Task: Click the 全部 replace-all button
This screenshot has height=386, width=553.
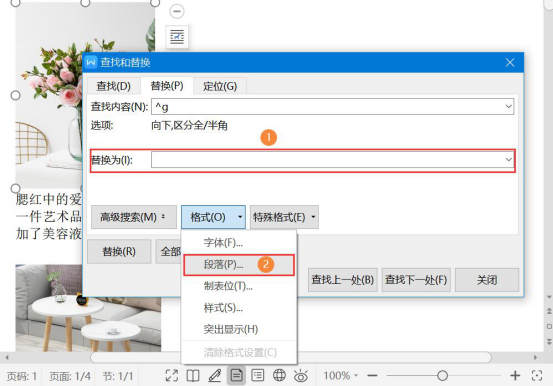Action: [x=169, y=252]
